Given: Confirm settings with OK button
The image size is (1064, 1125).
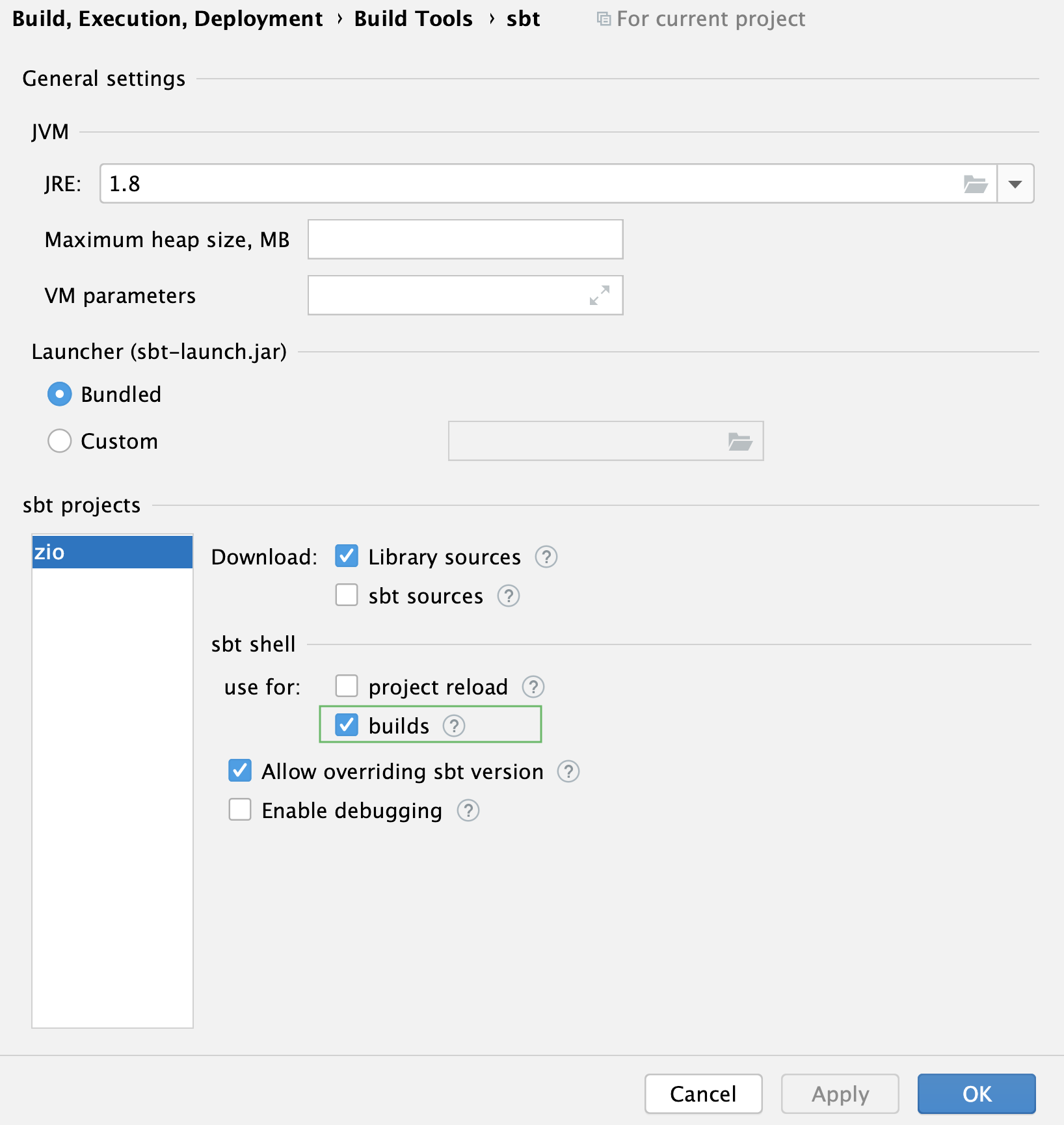Looking at the screenshot, I should (x=976, y=1094).
